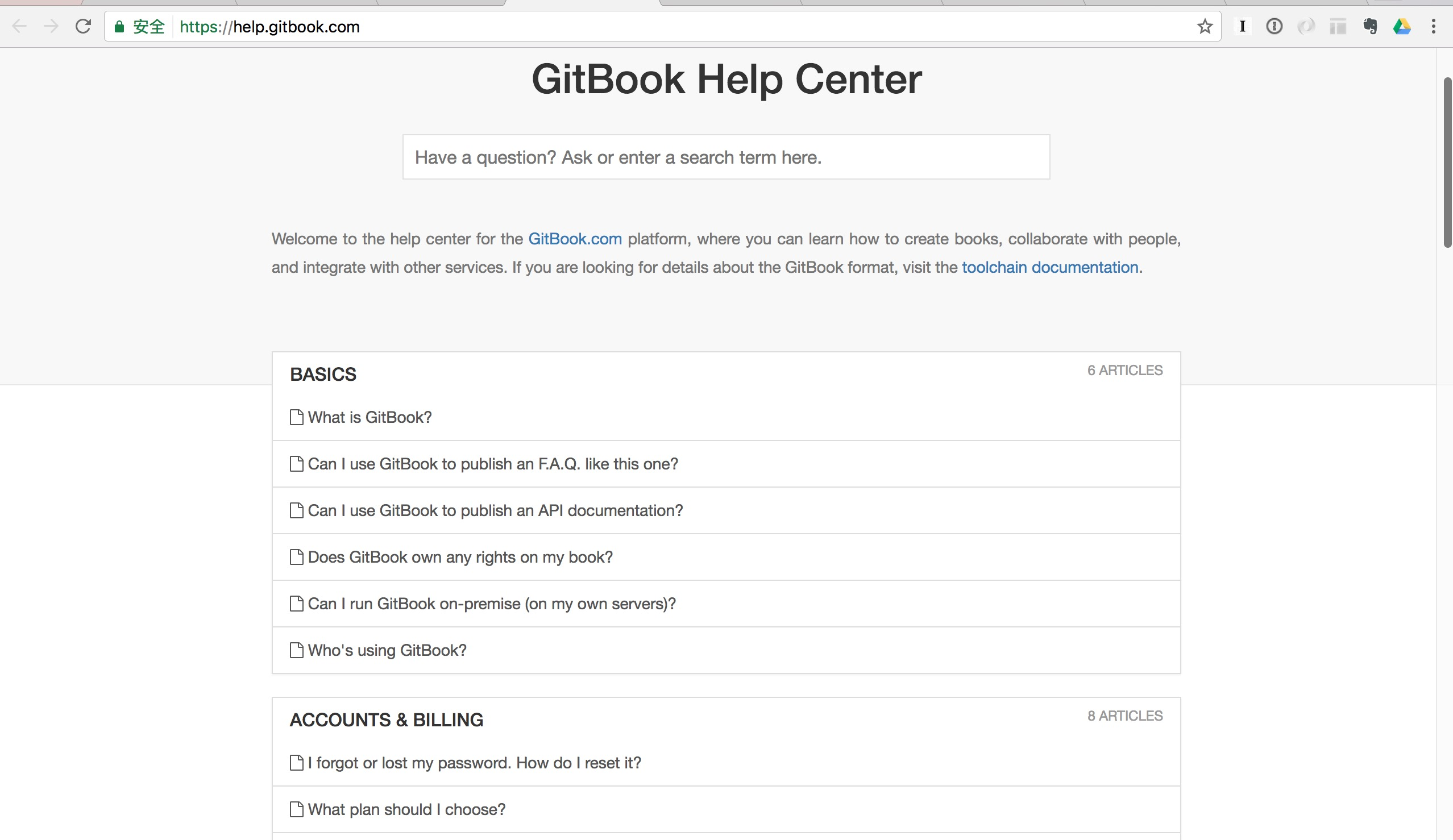
Task: Click the Instapaper extension icon
Action: (x=1243, y=27)
